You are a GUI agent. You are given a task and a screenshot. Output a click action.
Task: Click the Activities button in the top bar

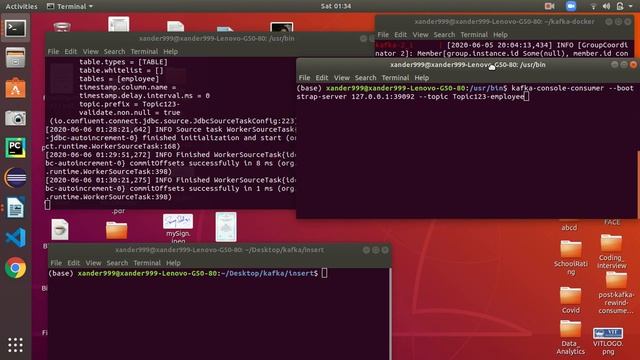coord(21,6)
